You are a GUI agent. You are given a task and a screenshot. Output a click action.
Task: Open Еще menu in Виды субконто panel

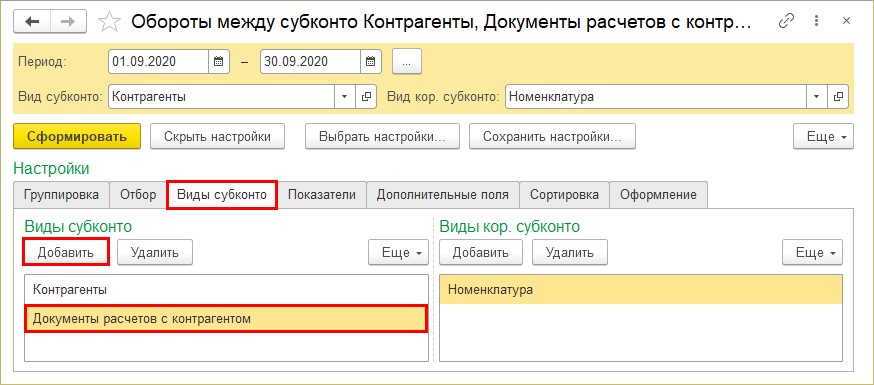[398, 252]
